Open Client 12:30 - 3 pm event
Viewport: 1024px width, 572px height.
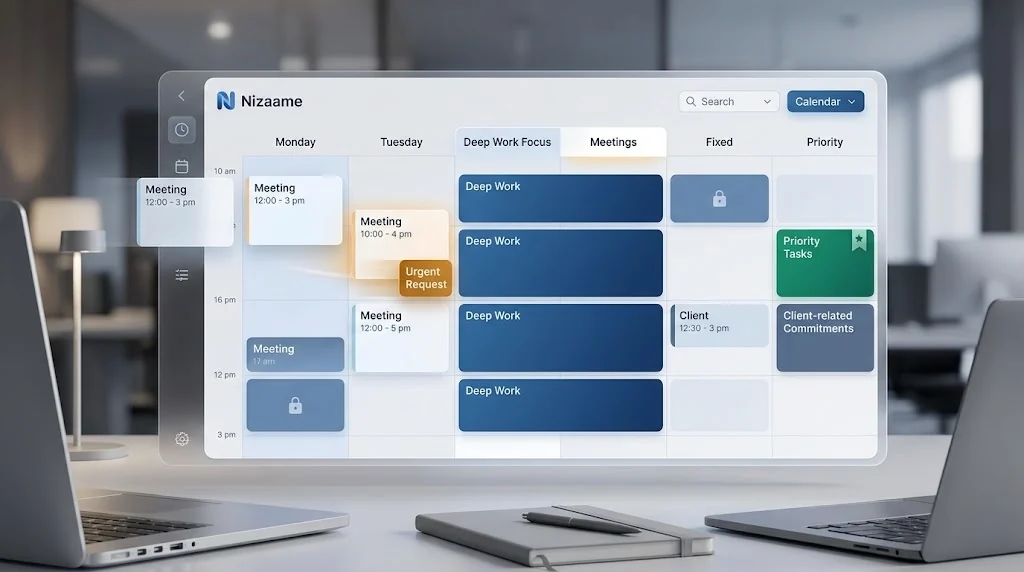719,325
